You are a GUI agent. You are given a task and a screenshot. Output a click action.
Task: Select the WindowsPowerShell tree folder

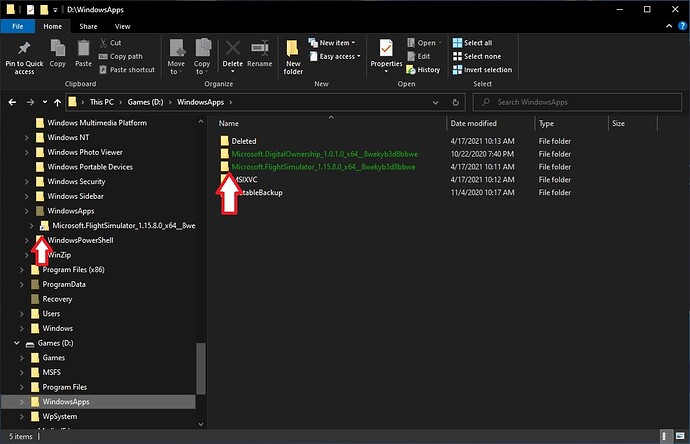tap(80, 240)
